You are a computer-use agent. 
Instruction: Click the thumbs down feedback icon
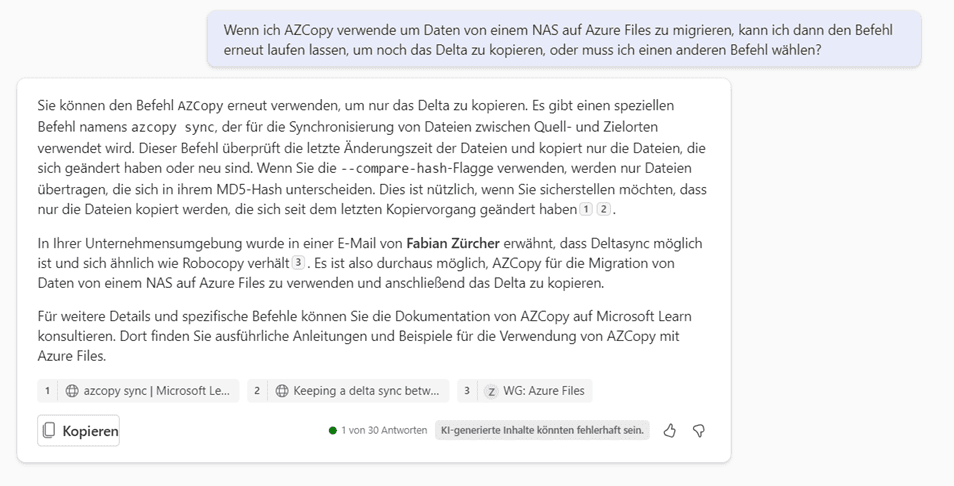click(x=698, y=431)
